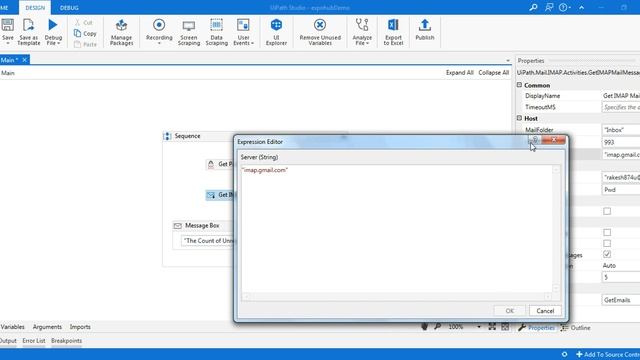This screenshot has height=360, width=640.
Task: Collapse the Host properties section
Action: pos(519,118)
